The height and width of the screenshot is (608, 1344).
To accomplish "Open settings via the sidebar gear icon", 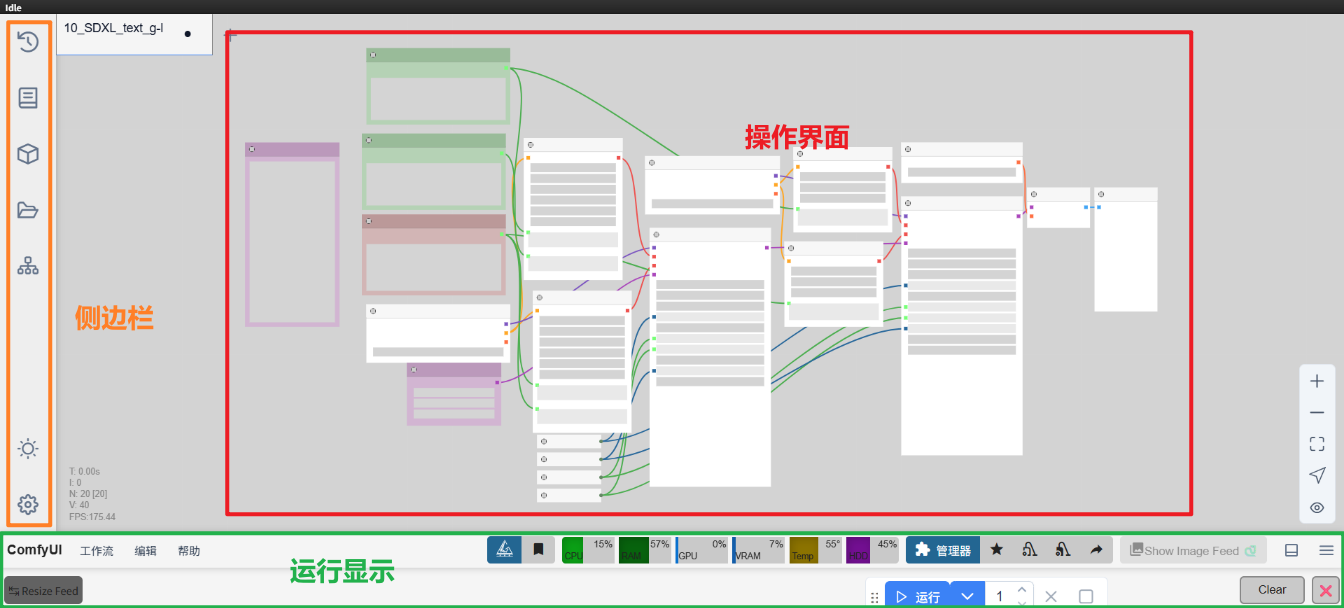I will click(28, 504).
